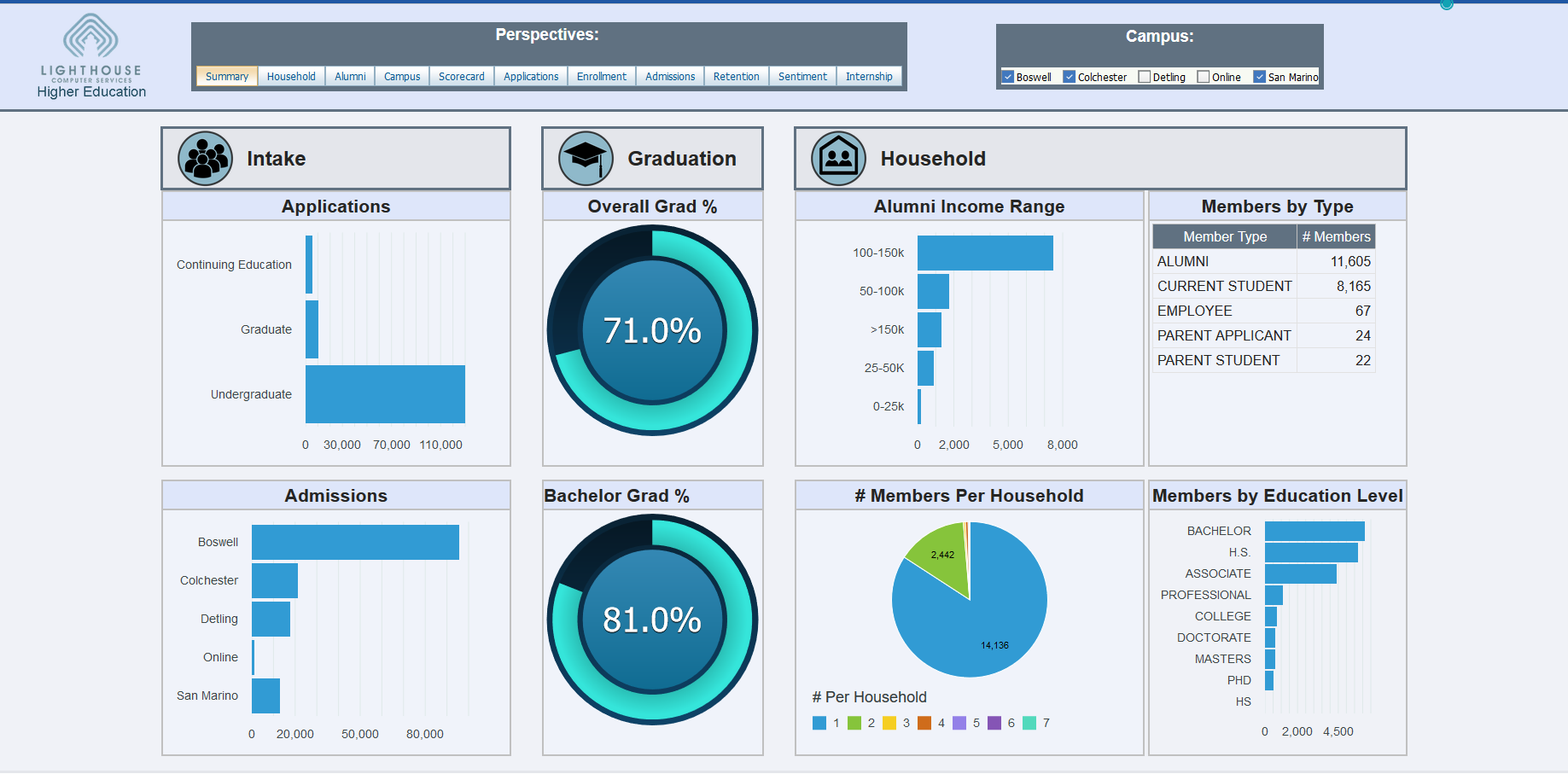Open the Scorecard perspective tab
1568x774 pixels.
(461, 77)
